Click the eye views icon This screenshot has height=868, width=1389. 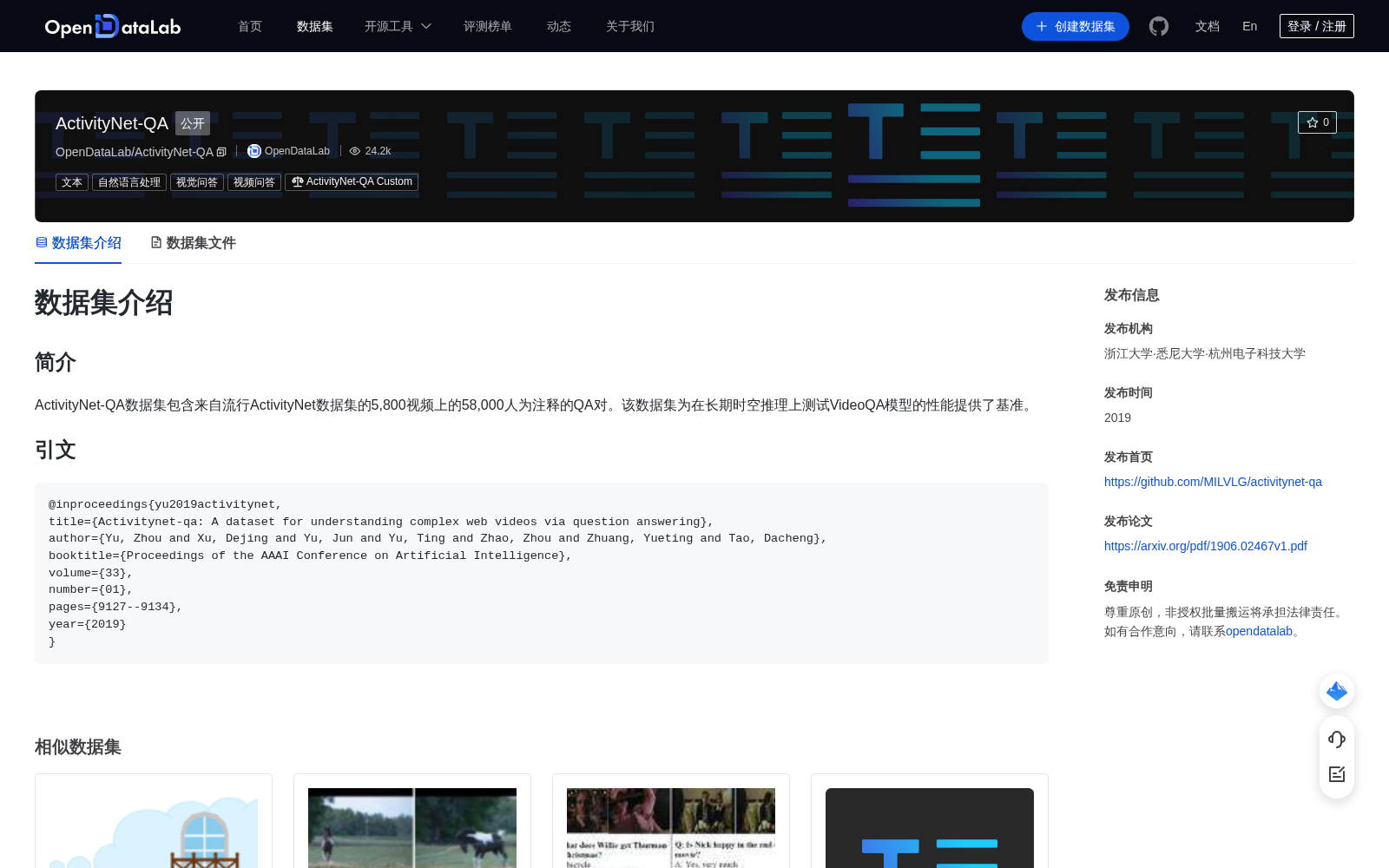(x=355, y=151)
